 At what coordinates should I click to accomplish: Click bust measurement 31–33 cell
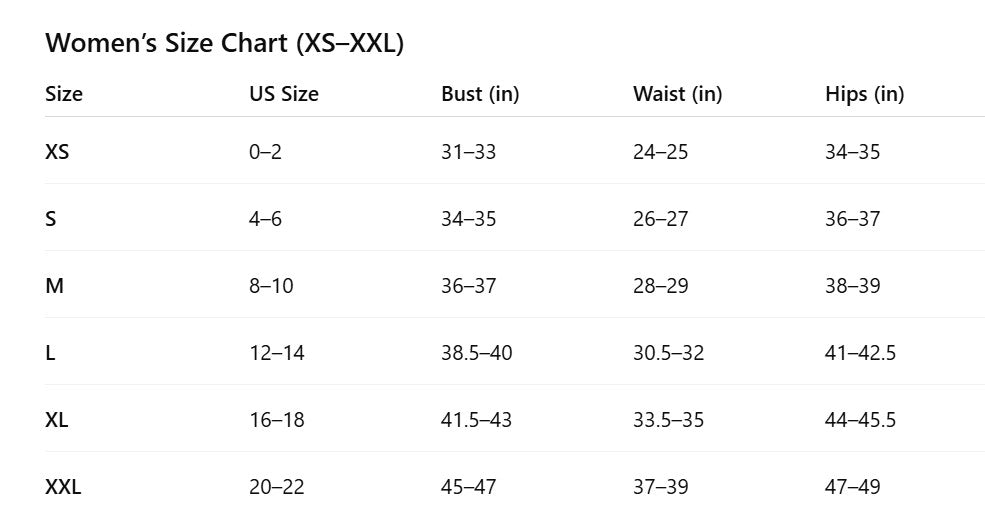tap(468, 153)
